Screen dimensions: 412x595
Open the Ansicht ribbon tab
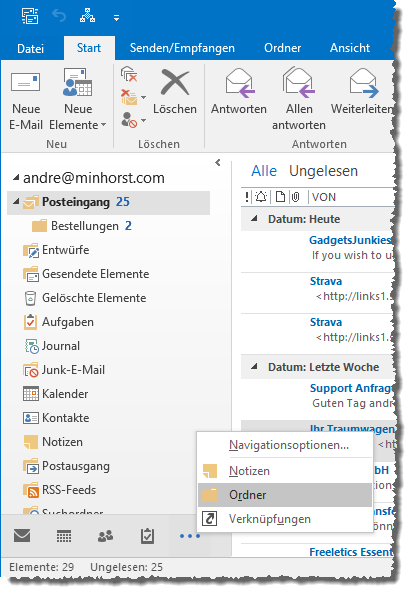(x=350, y=48)
